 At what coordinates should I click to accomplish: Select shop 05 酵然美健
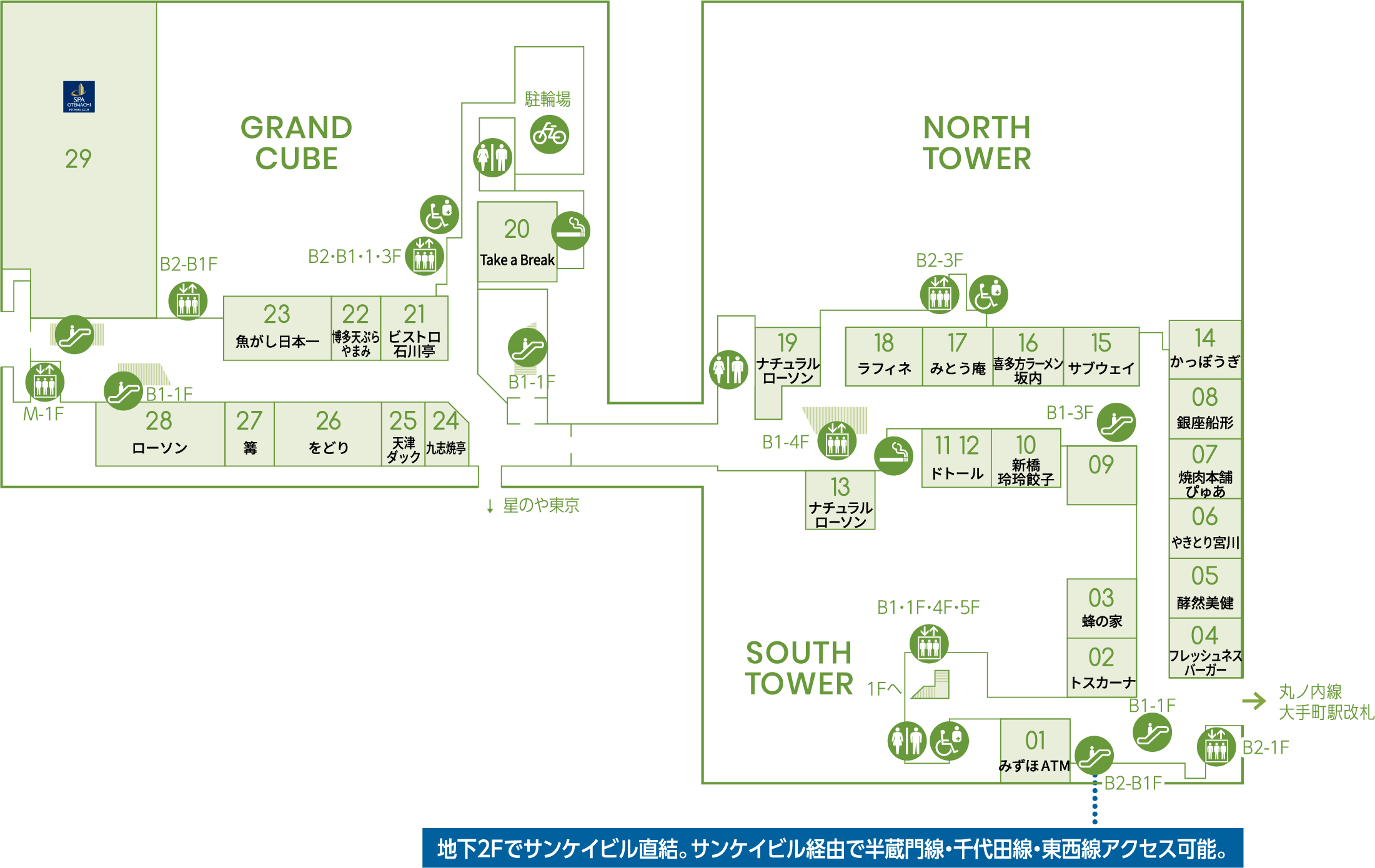click(x=1205, y=588)
